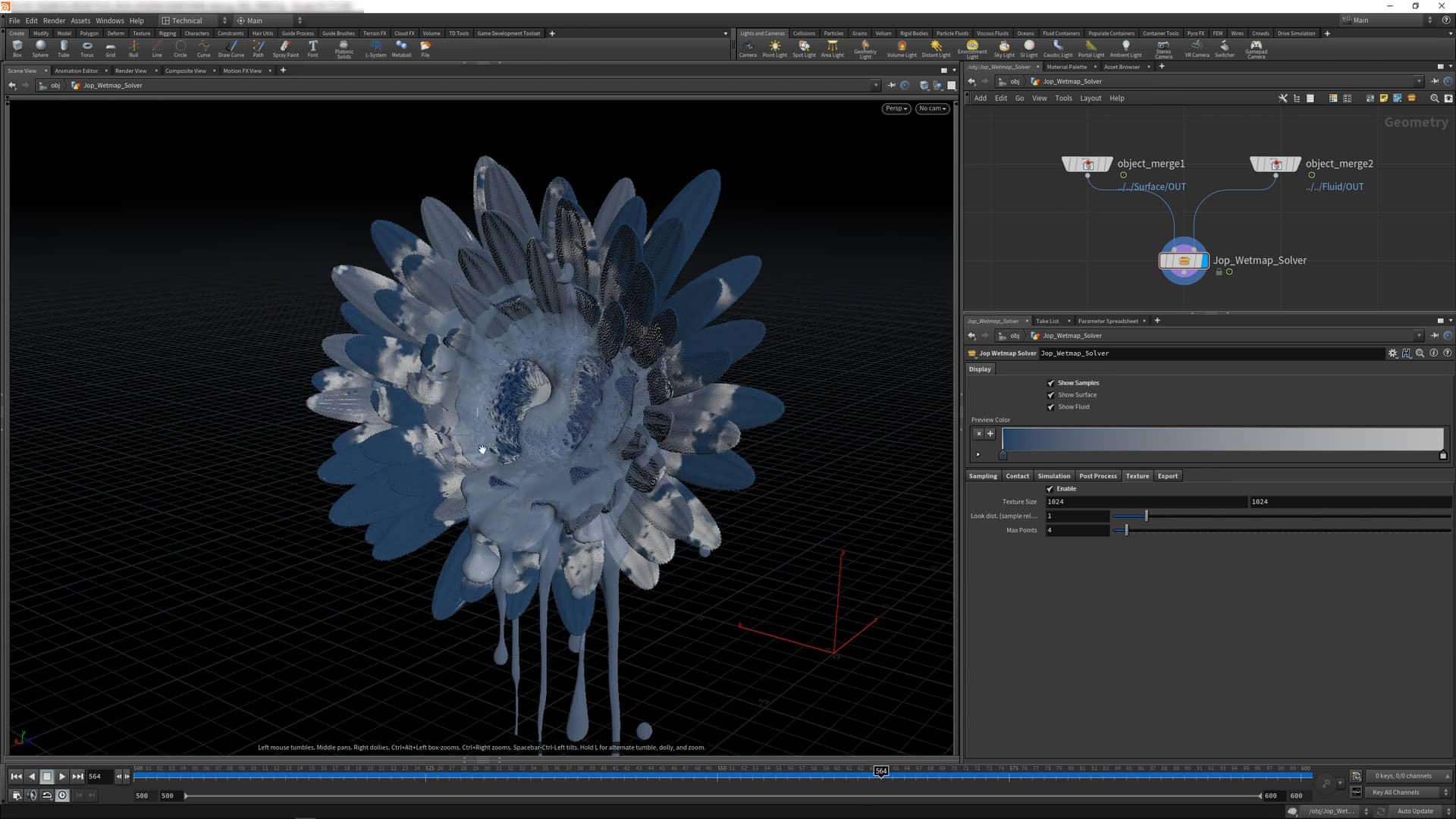Open the Metaball shelf tool
The width and height of the screenshot is (1456, 819).
tap(401, 48)
